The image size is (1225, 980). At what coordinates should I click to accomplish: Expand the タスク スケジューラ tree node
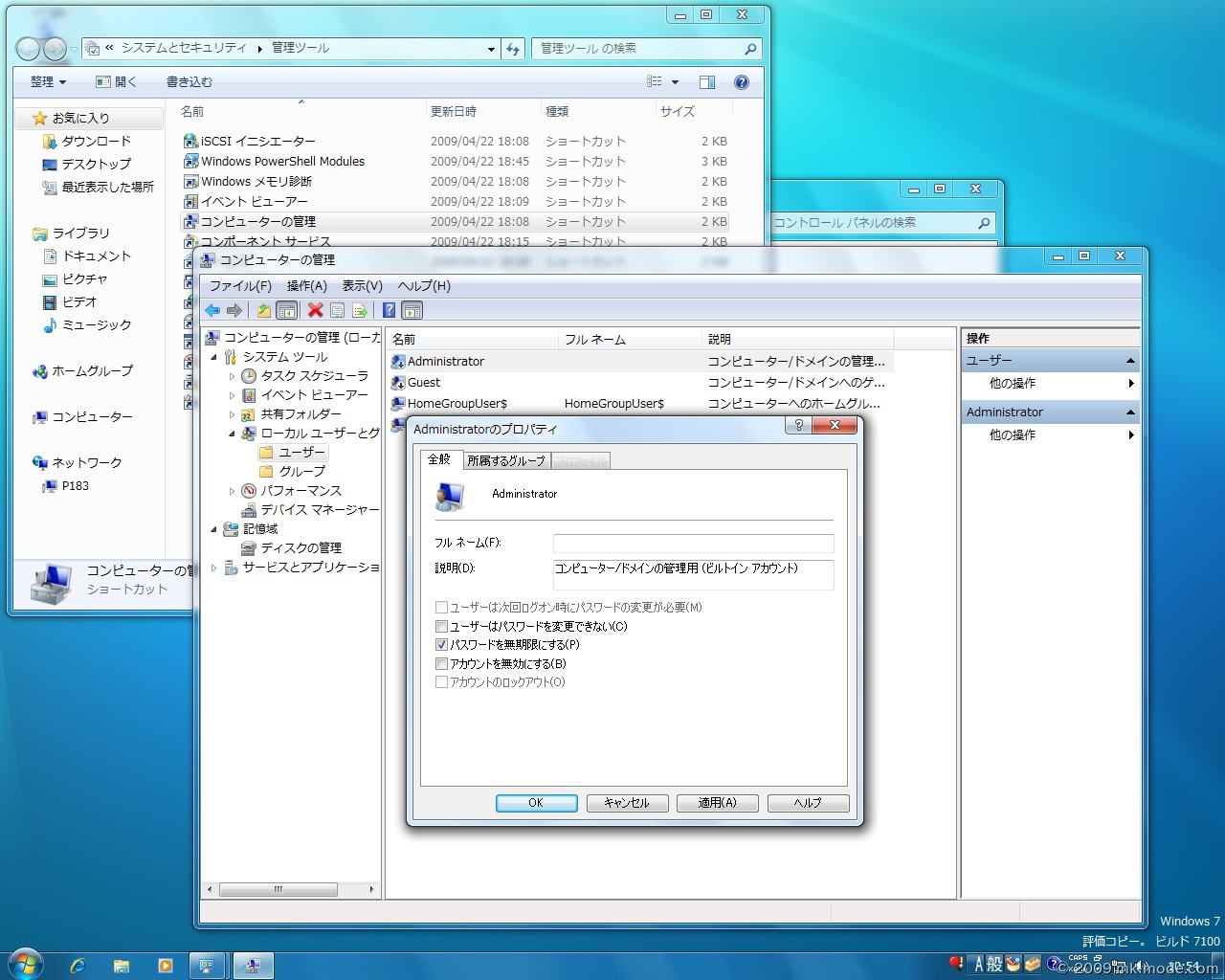(232, 376)
